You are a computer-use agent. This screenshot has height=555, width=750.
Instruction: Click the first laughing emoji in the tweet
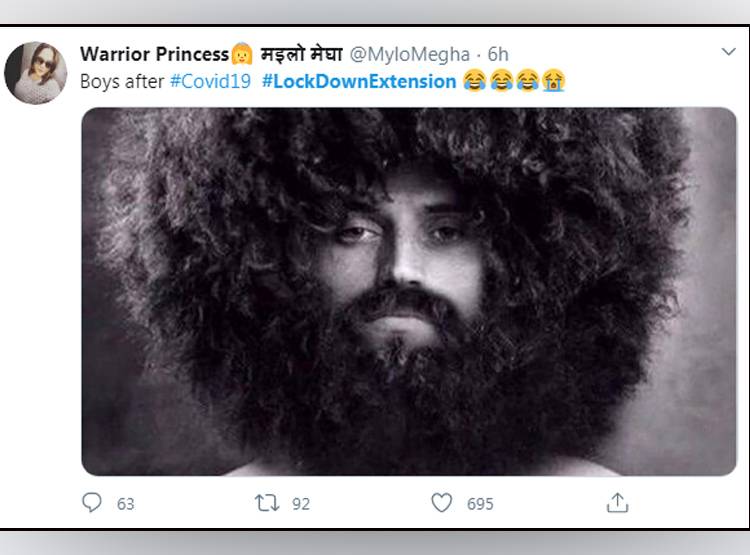click(475, 81)
